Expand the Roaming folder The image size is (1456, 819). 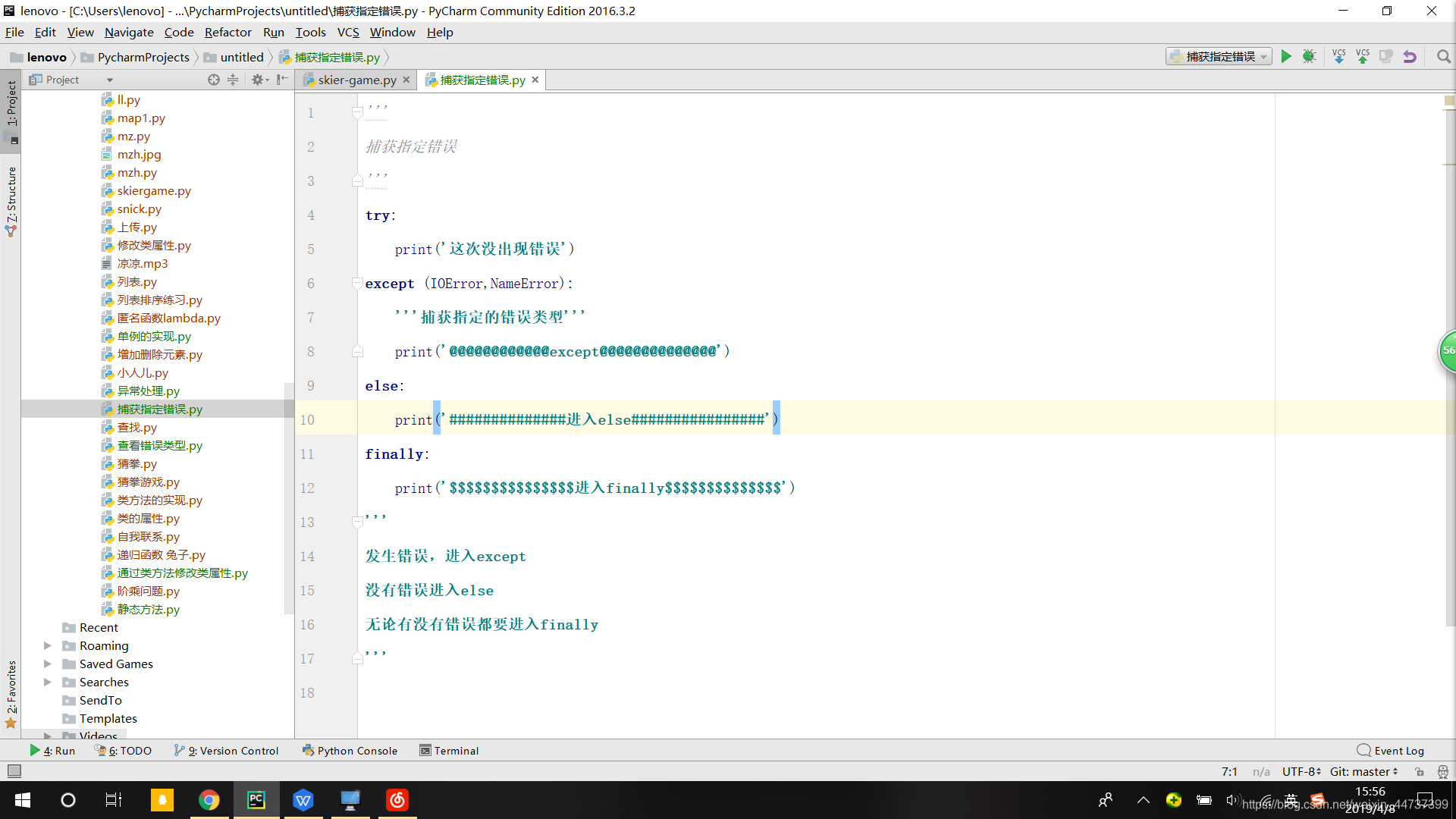click(48, 645)
